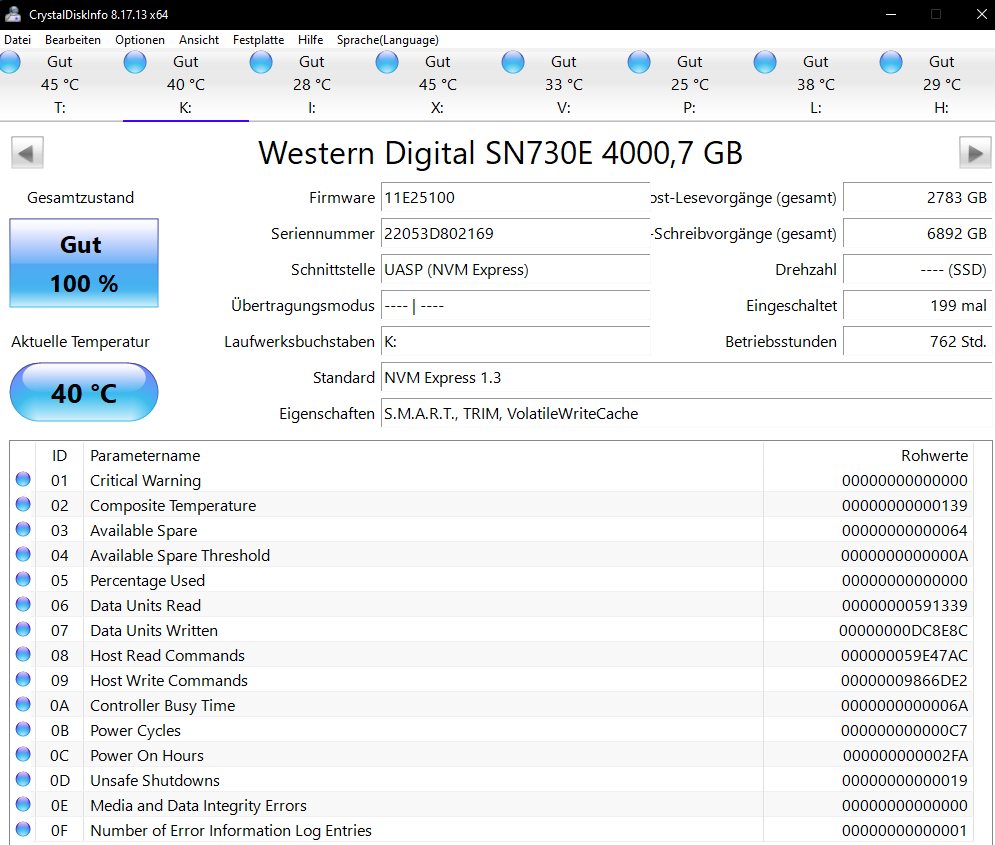Open the Datei menu
Screen dimensions: 995x845
coord(17,40)
